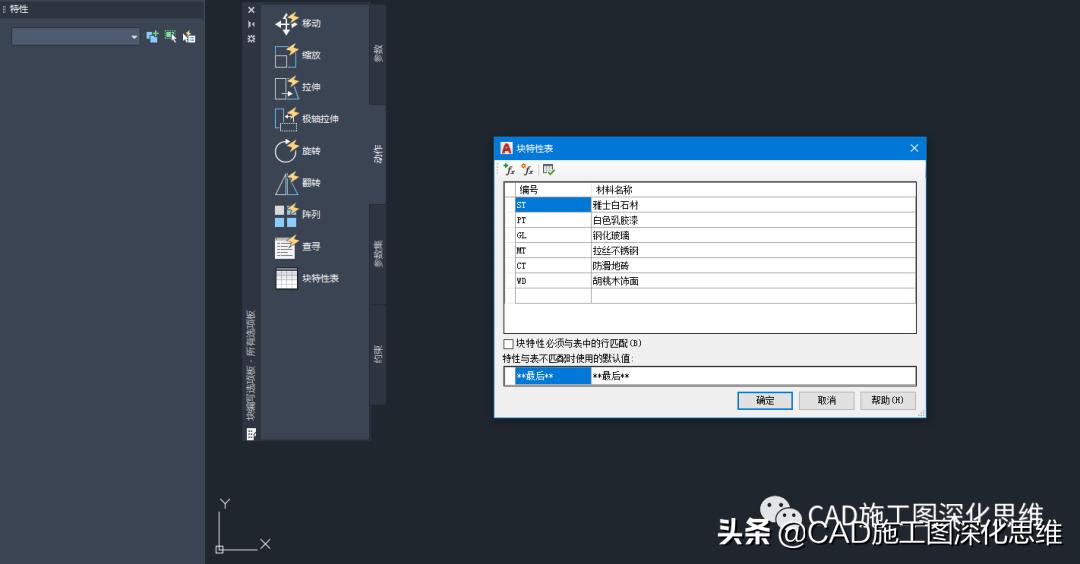Select the 拉丝不锈钢 cell
Screen dimensions: 1080x564
pos(754,250)
